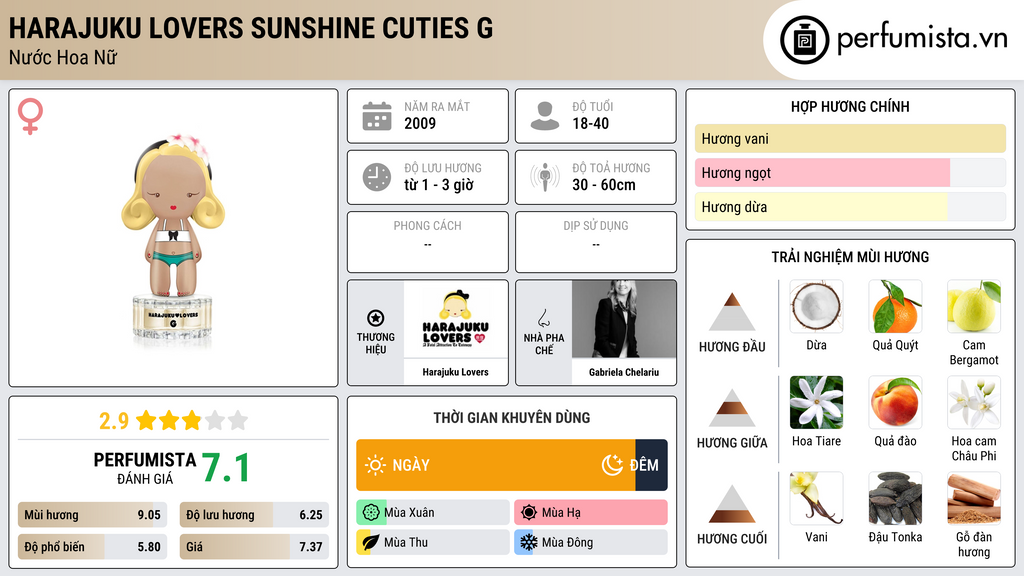
Task: Open the Cam Bergamot note image
Action: (974, 306)
